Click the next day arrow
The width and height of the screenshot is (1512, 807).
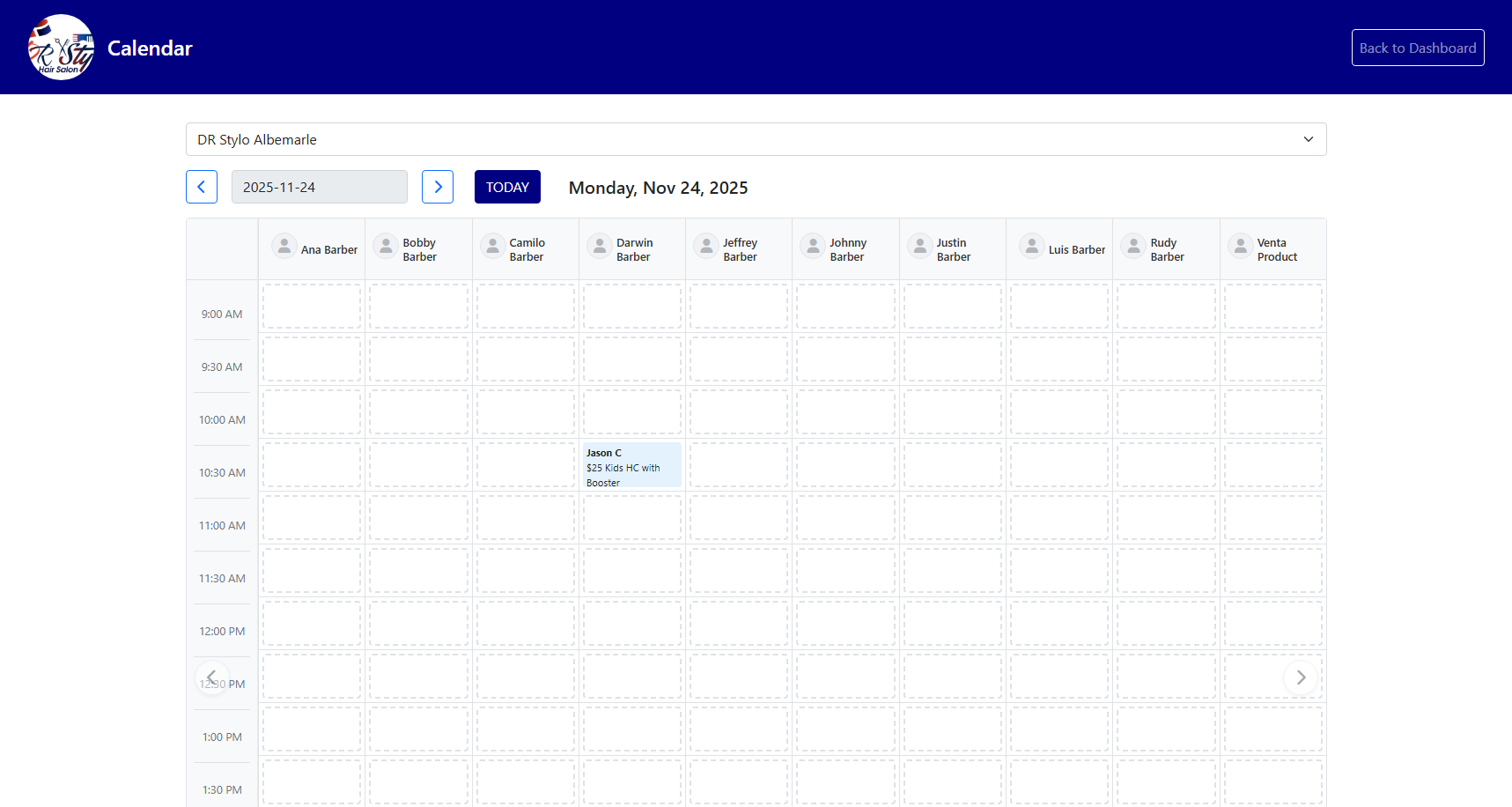[x=438, y=187]
